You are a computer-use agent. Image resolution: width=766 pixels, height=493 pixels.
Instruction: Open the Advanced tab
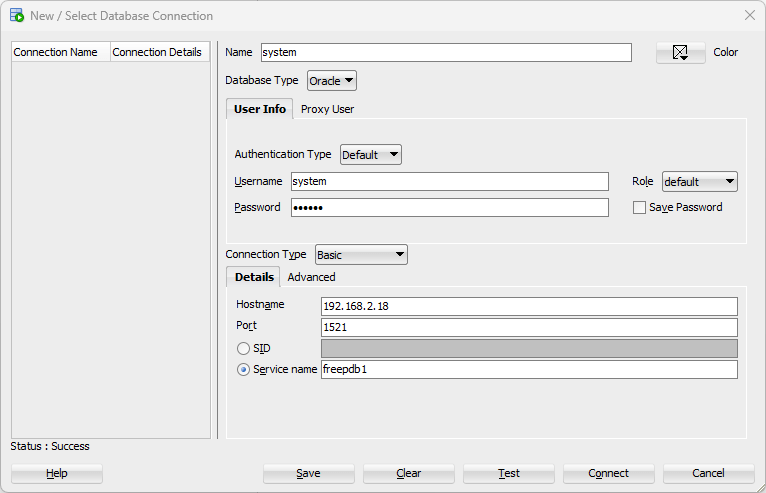point(311,277)
